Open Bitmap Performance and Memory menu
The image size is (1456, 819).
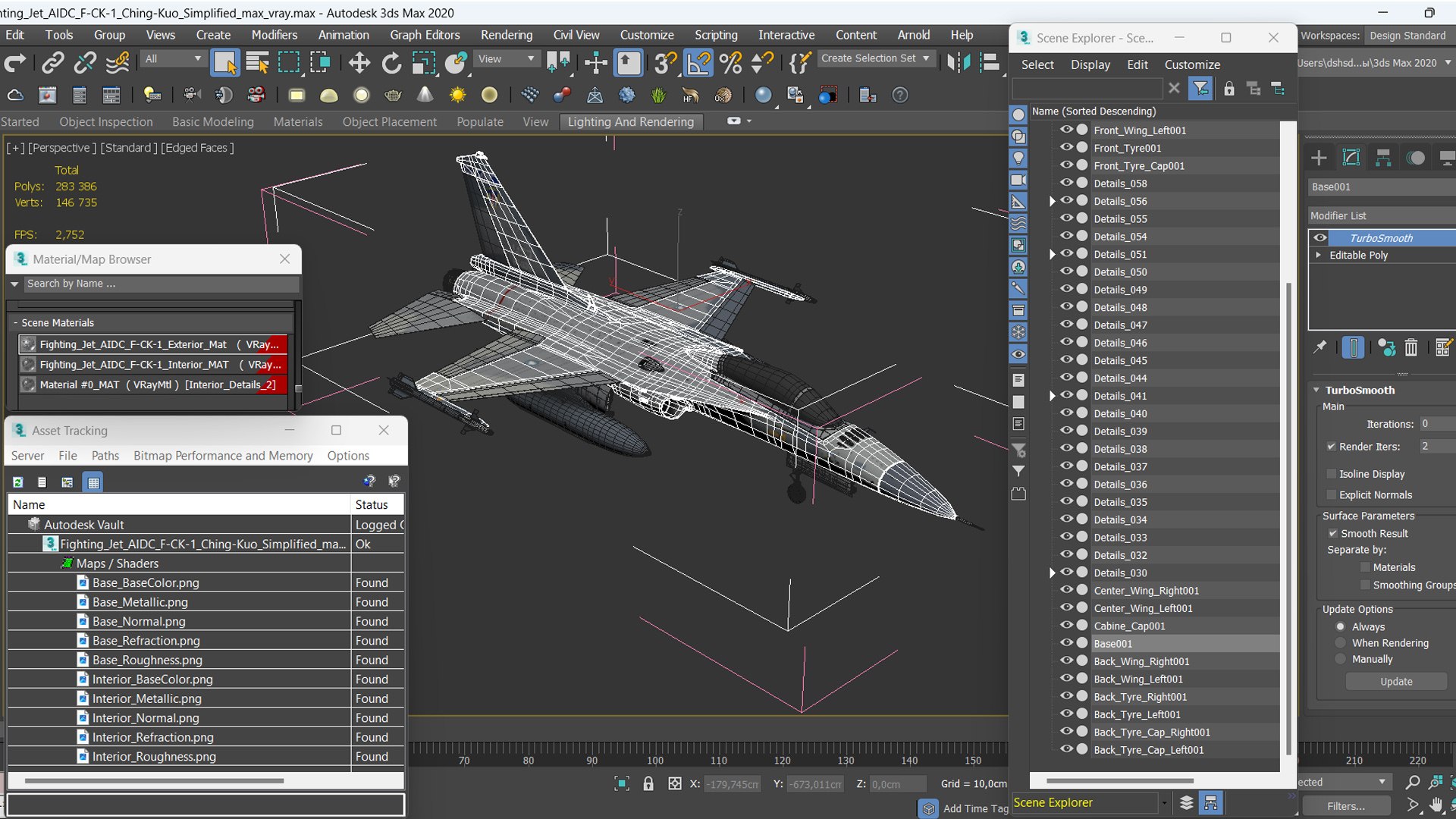point(223,456)
